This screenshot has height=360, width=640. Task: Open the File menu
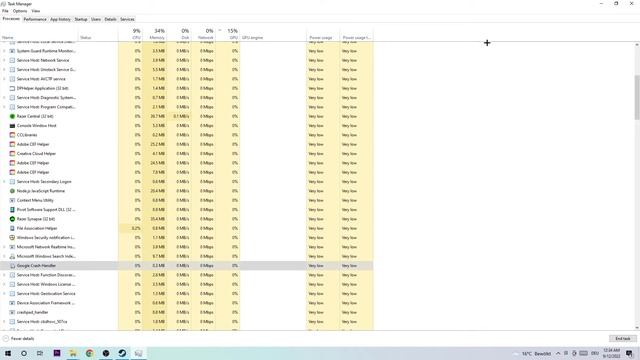5,11
